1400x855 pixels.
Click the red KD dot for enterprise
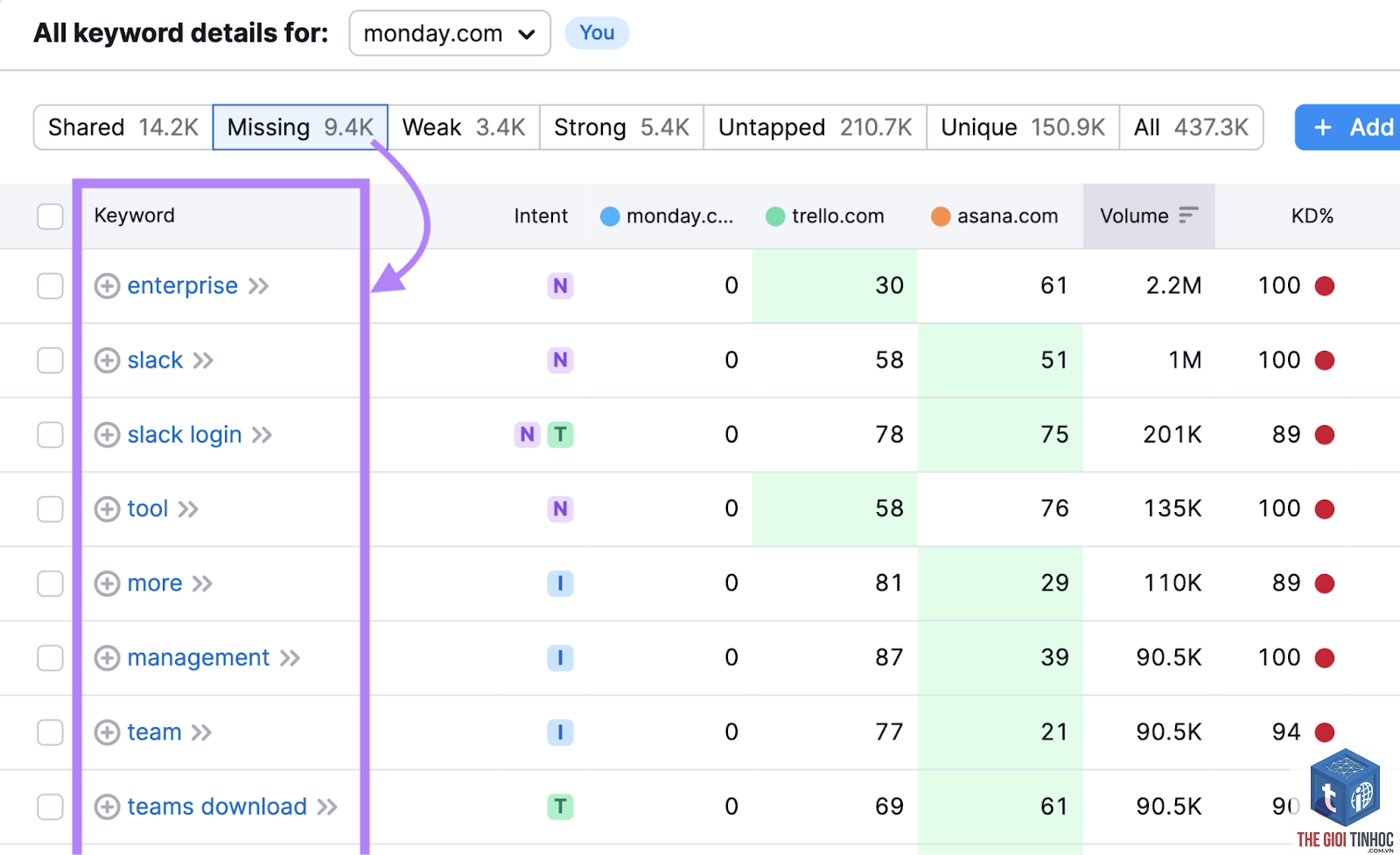click(1325, 286)
